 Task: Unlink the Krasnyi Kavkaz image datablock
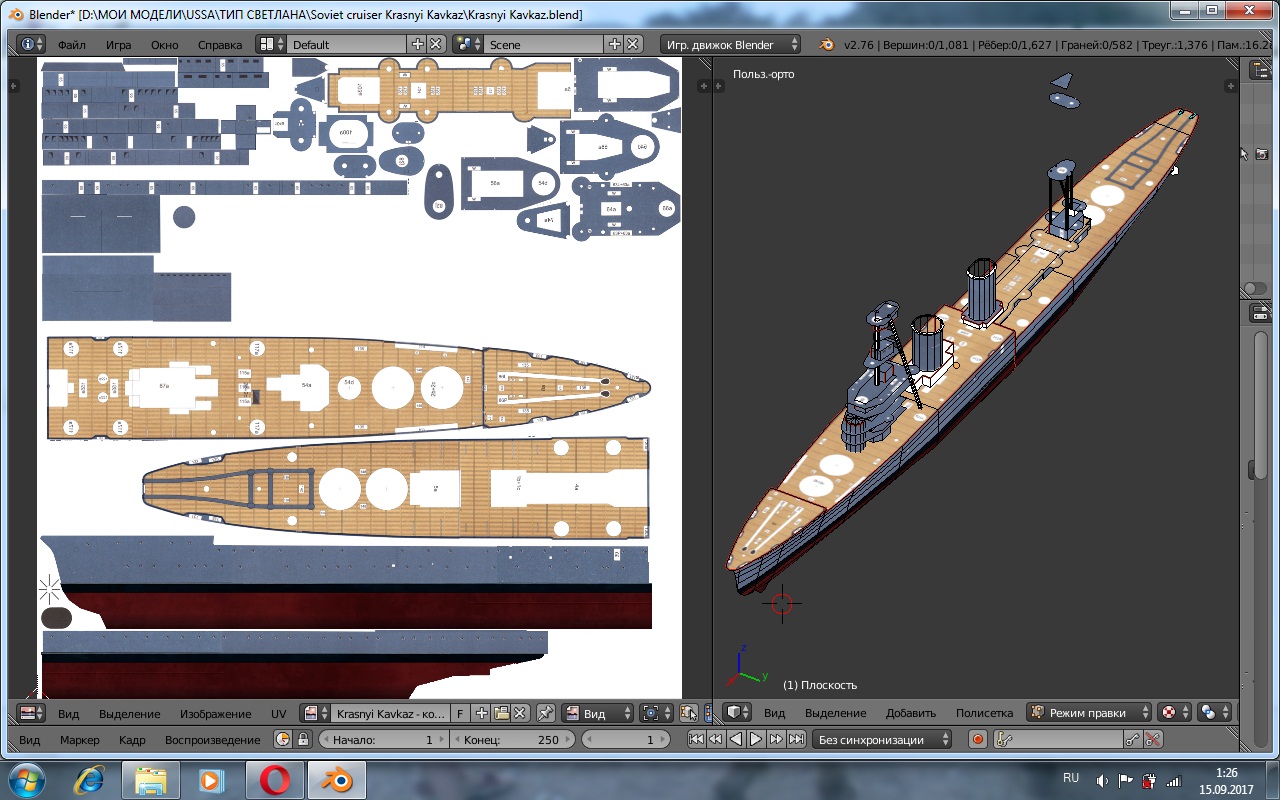coord(520,713)
